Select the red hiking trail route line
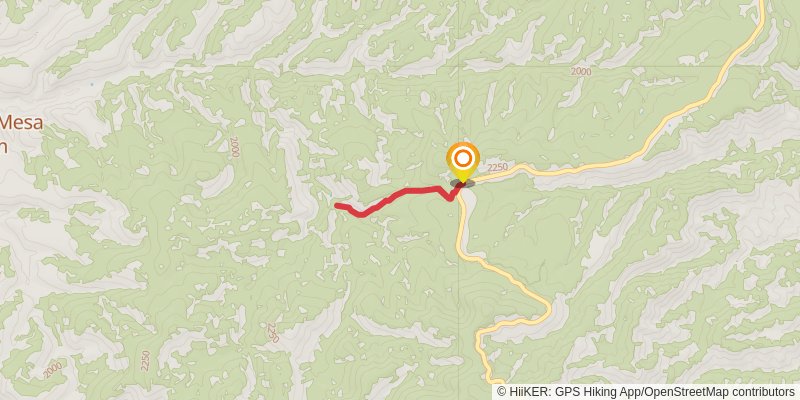Viewport: 800px width, 400px height. click(x=398, y=198)
